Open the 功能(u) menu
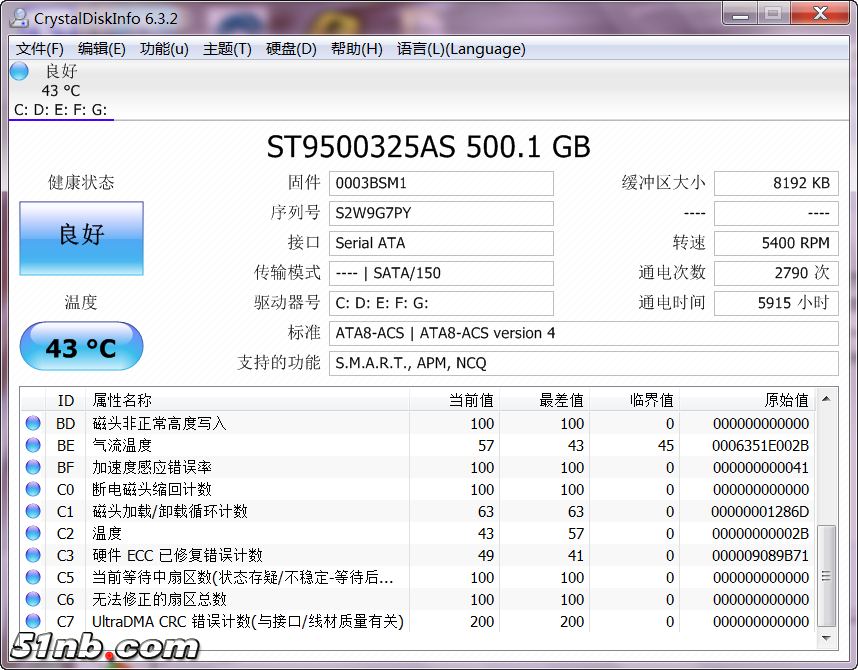 (164, 49)
